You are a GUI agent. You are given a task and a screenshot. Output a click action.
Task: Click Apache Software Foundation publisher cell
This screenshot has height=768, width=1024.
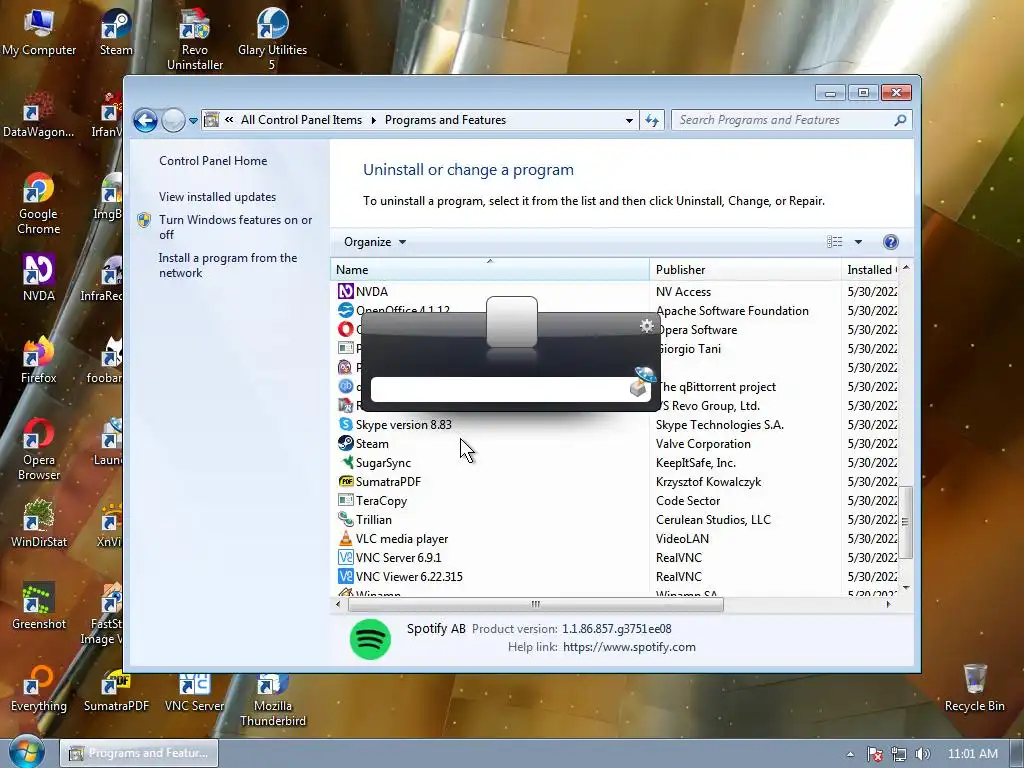pyautogui.click(x=732, y=311)
